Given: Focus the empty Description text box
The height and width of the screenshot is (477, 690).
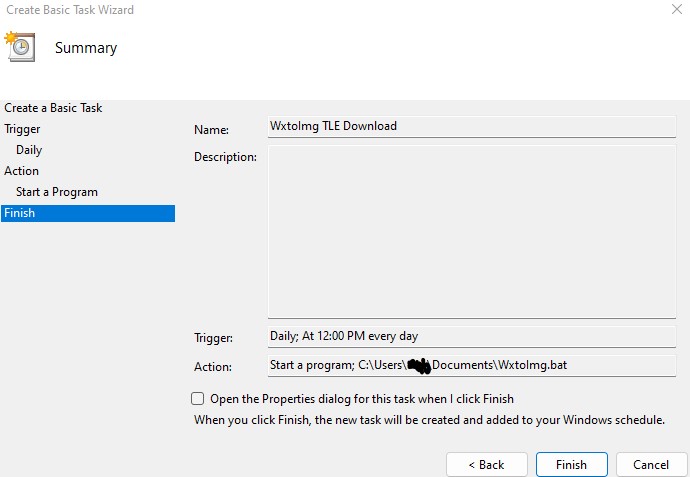Looking at the screenshot, I should point(471,231).
